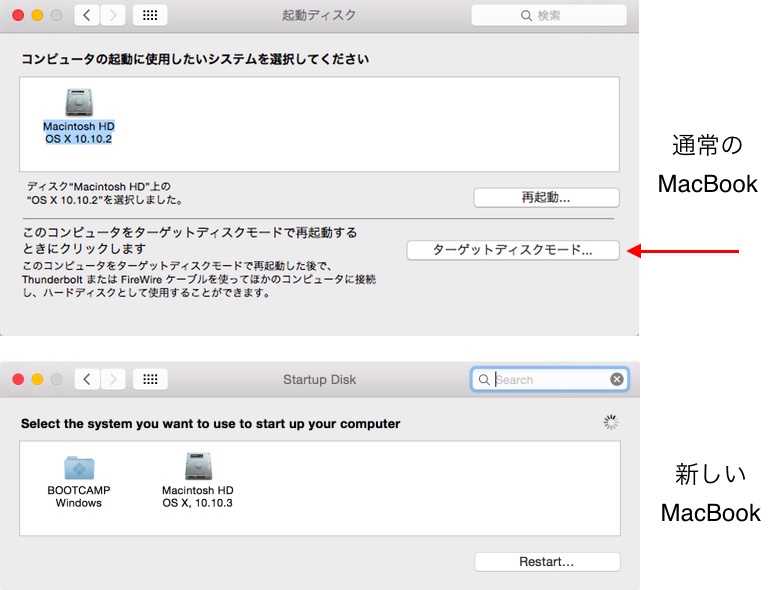The height and width of the screenshot is (590, 780).
Task: Click the 'OS X, 10.10.3' label text
Action: [x=197, y=503]
